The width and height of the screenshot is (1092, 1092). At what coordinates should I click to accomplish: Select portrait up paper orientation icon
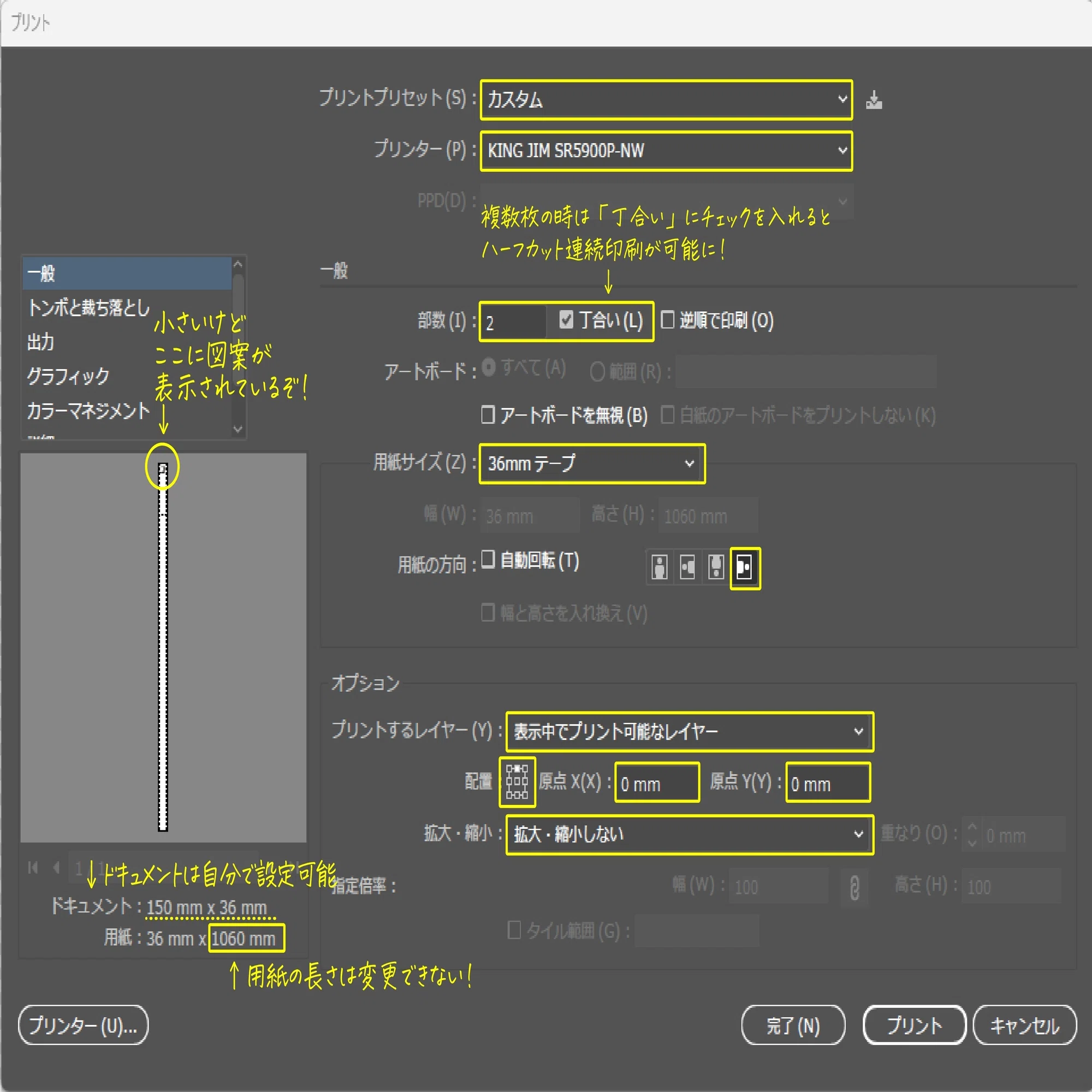tap(659, 567)
